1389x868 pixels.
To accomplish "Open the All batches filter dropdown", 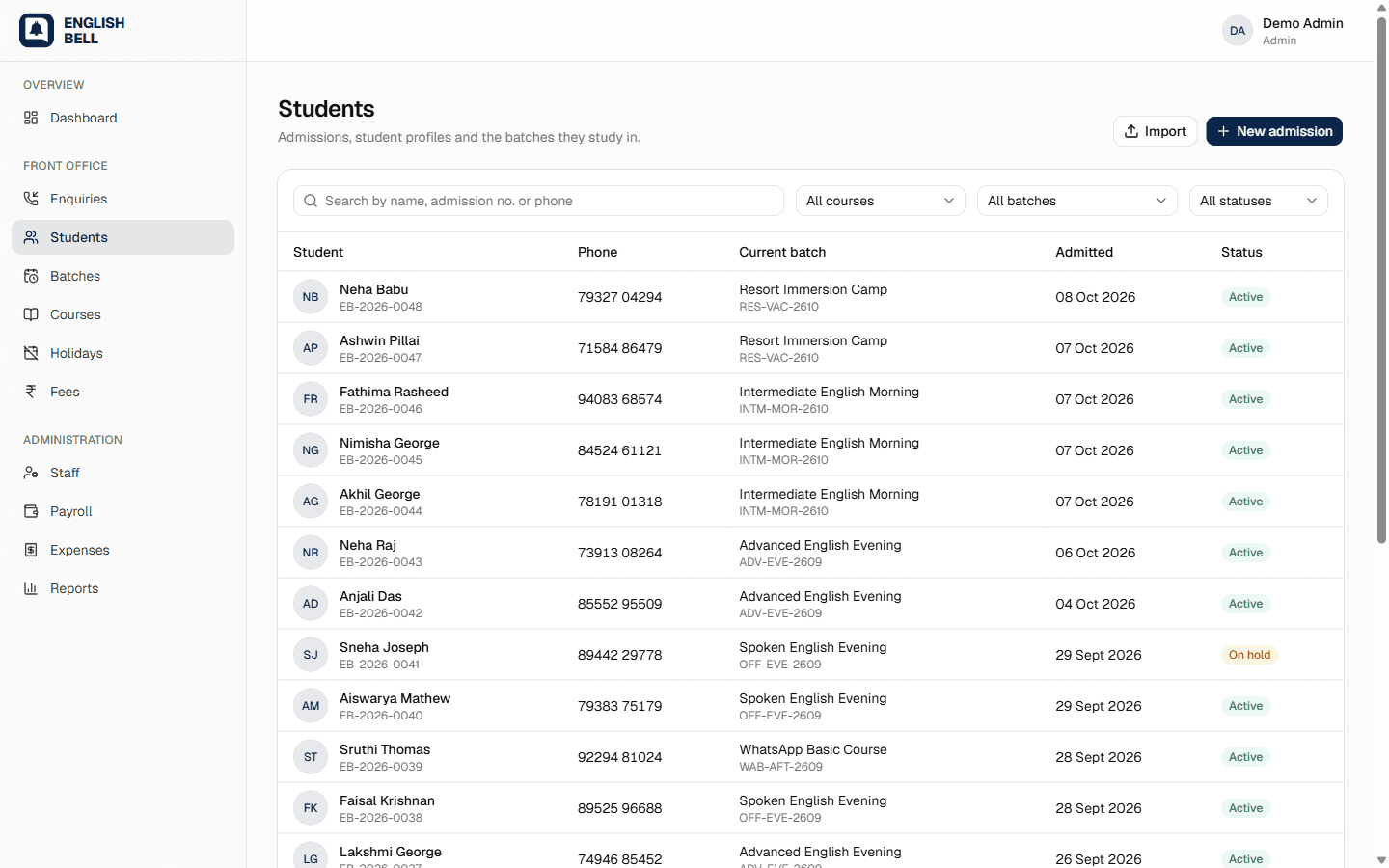I will coord(1077,201).
